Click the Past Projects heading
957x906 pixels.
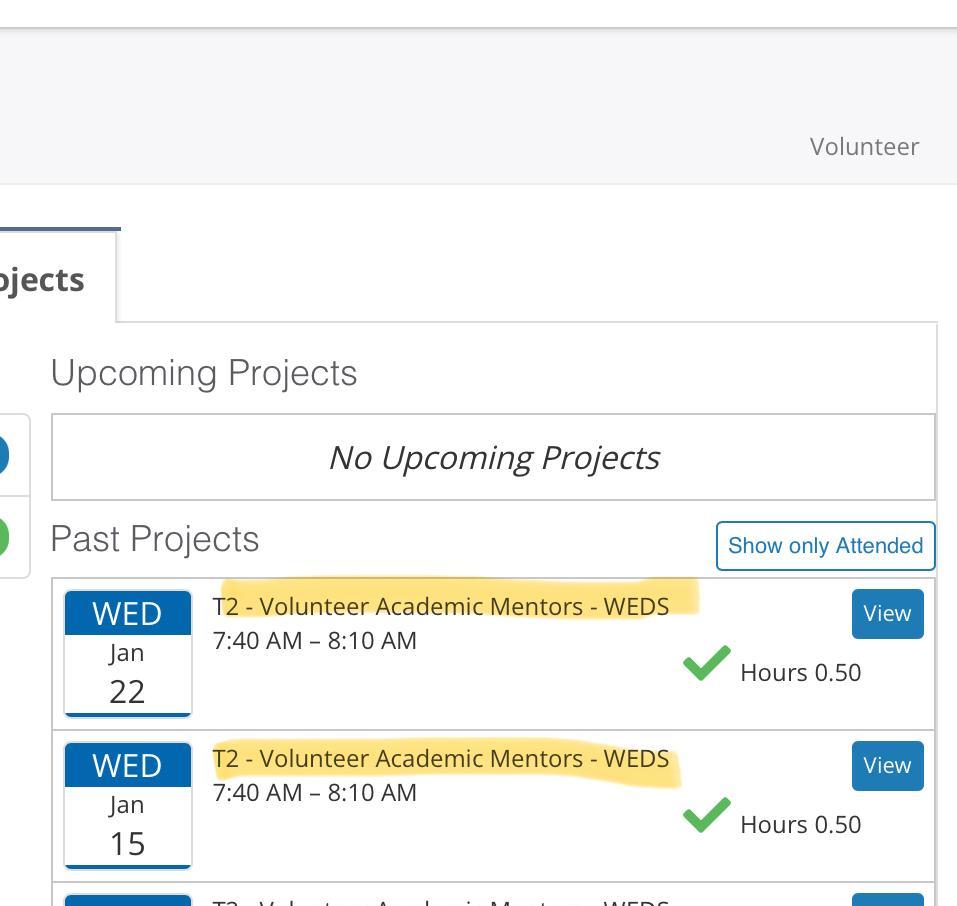coord(155,539)
